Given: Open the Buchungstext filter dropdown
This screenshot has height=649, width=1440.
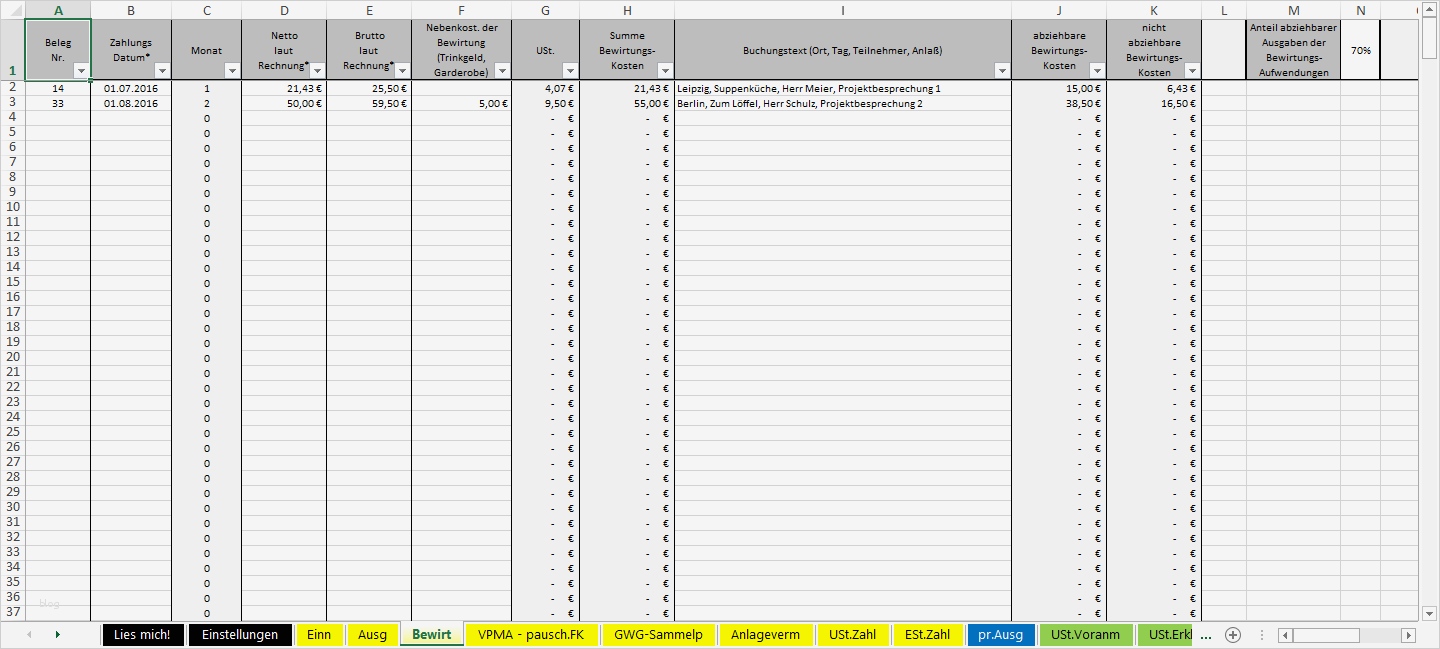Looking at the screenshot, I should coord(1000,71).
